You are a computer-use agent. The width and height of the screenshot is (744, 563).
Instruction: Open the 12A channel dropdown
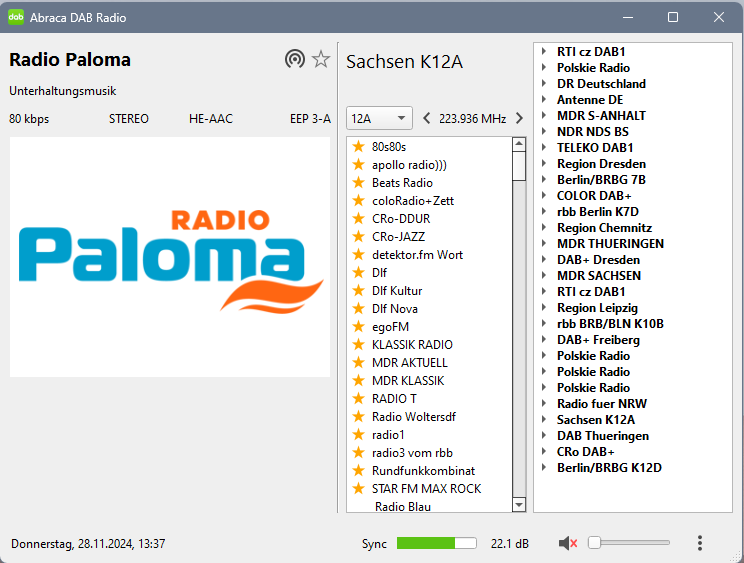coord(379,119)
